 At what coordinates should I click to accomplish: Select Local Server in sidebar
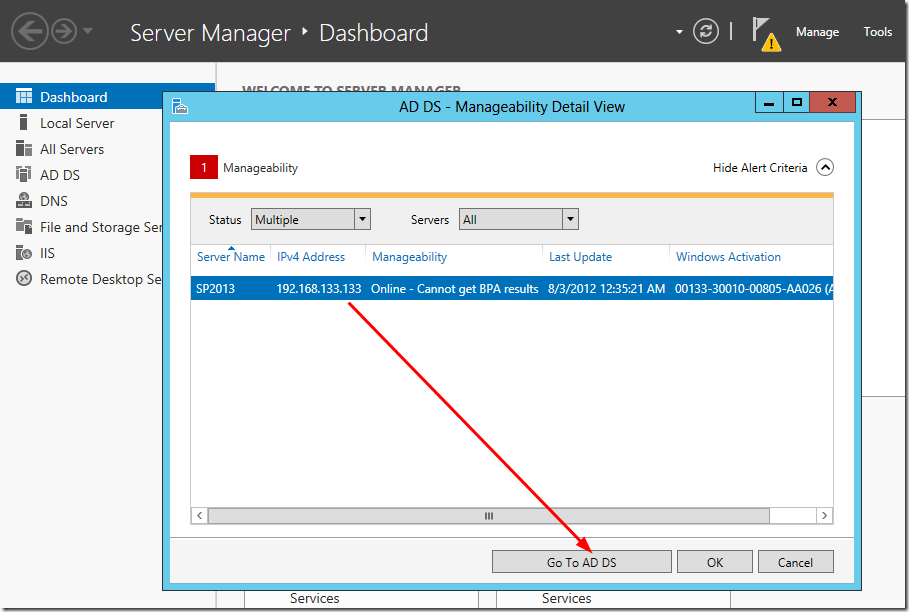(77, 123)
